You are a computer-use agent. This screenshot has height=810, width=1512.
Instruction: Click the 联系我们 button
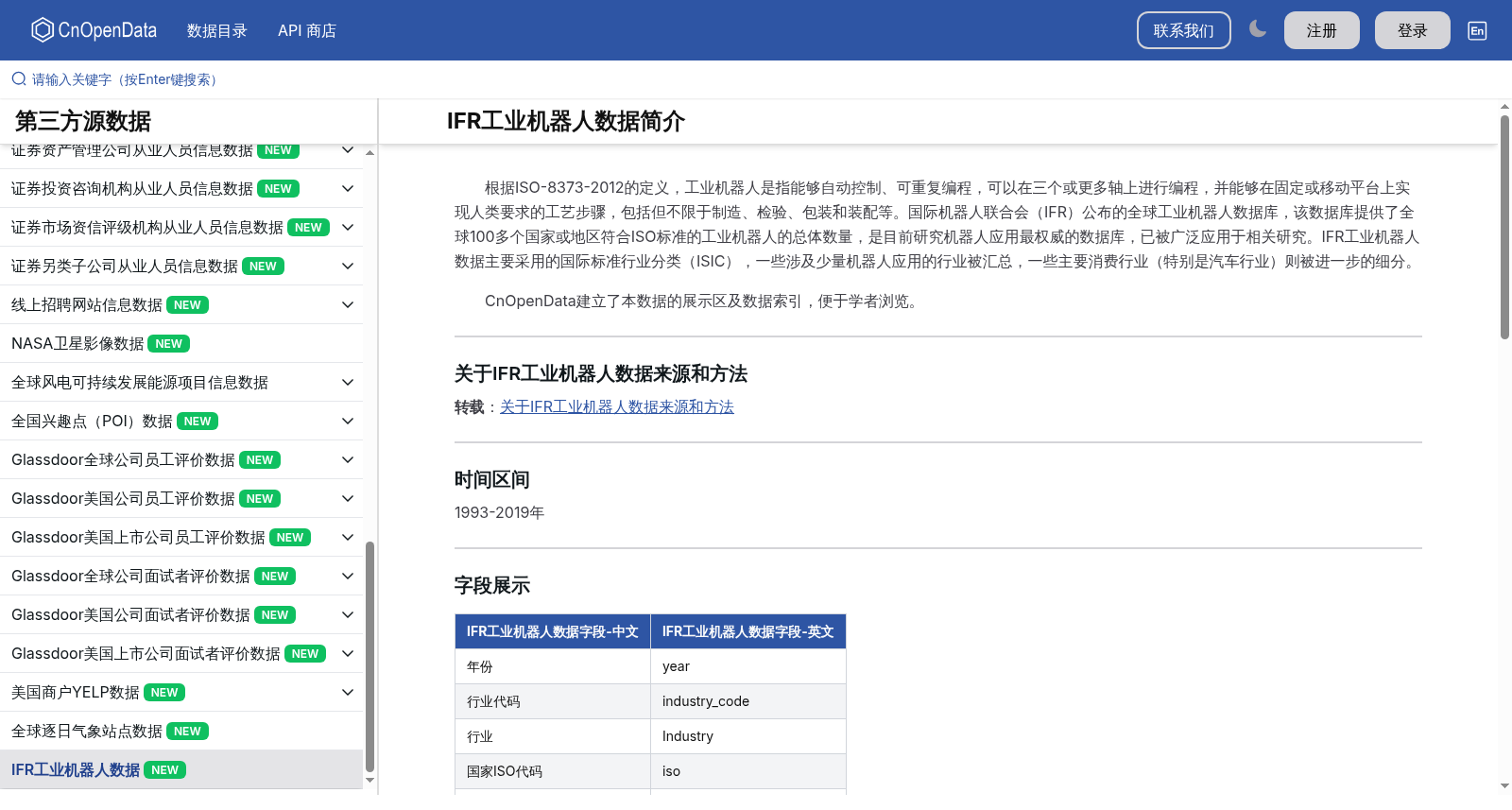tap(1184, 30)
